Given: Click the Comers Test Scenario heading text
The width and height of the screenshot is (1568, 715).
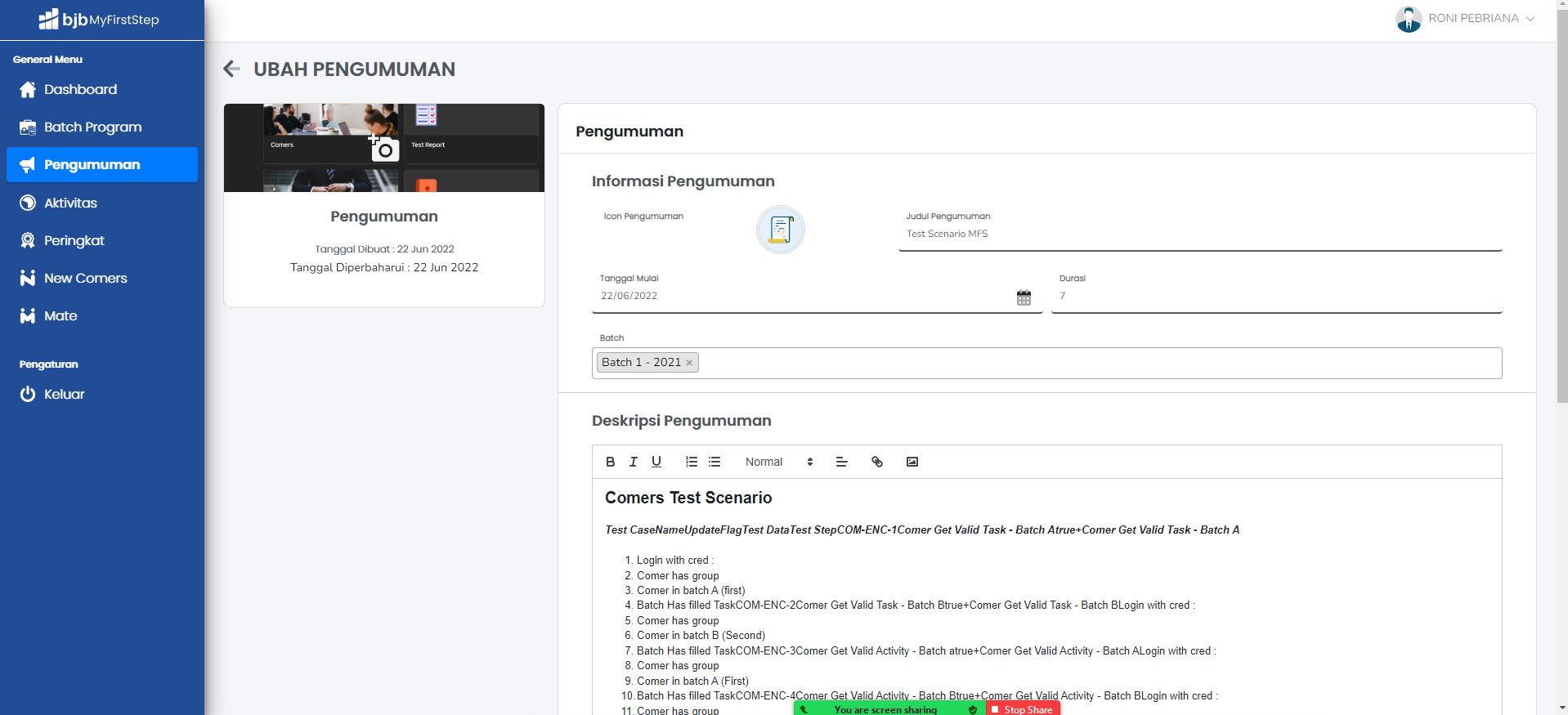Looking at the screenshot, I should [688, 498].
